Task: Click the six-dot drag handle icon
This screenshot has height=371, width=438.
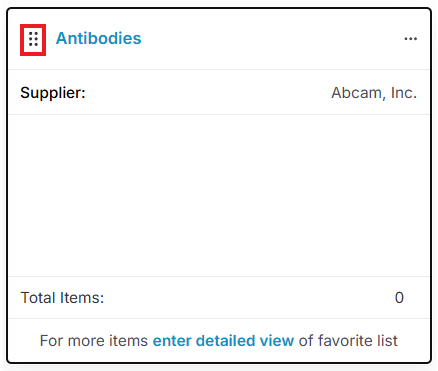Action: pos(33,39)
